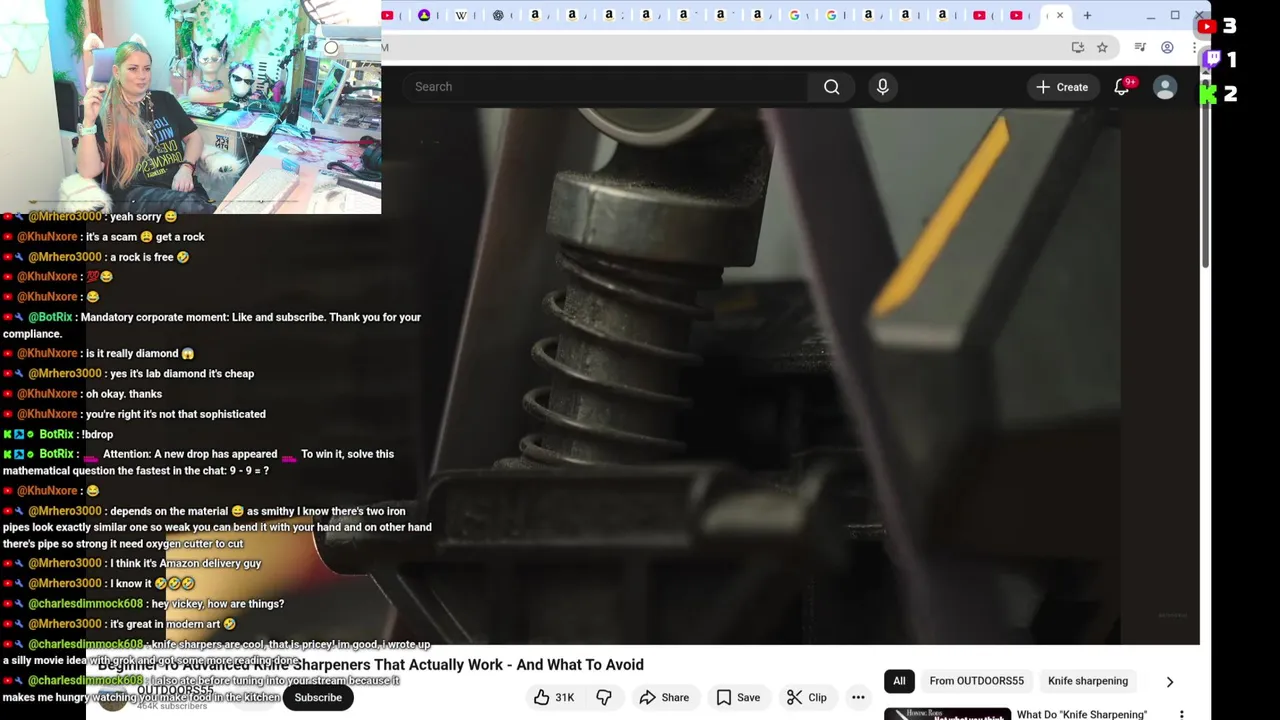The image size is (1280, 720).
Task: Subscribe to the OUTDOORS55 channel
Action: point(318,697)
